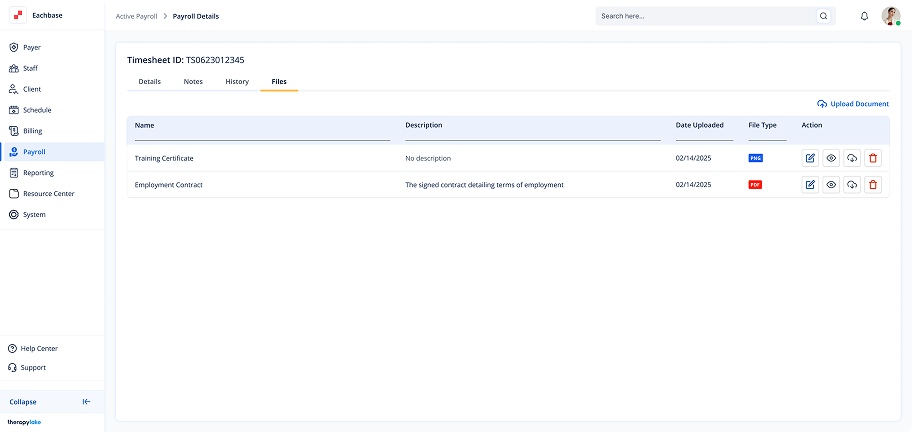Click Training Certificate's 02/14/2025 date

[x=693, y=158]
